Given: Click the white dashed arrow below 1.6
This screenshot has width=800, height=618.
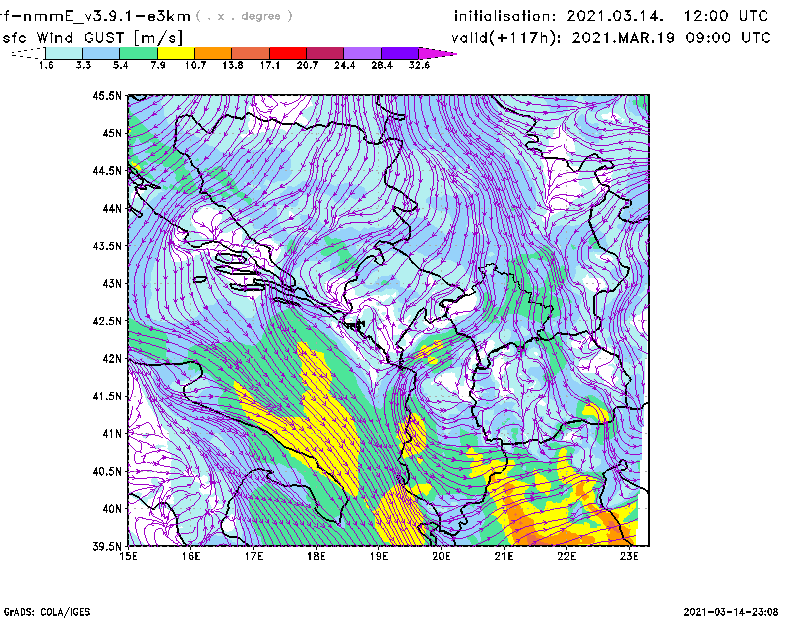Looking at the screenshot, I should (x=28, y=53).
